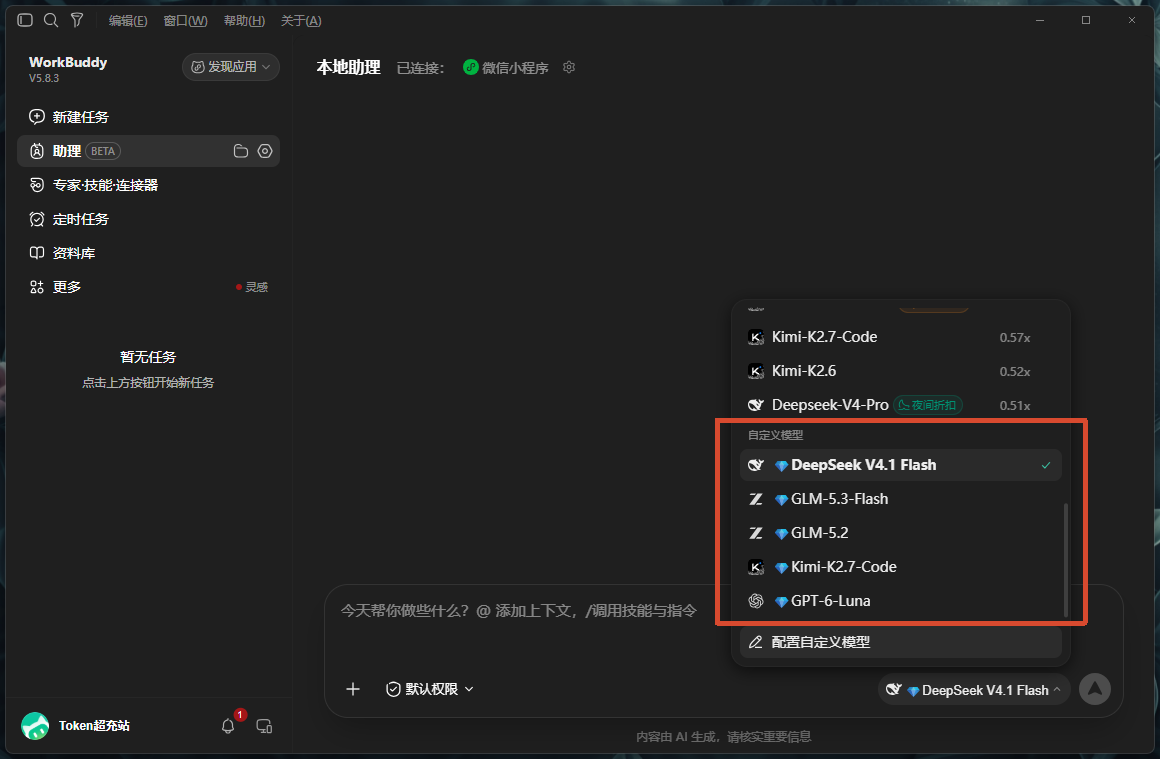Click the 自定义模型 section header
The image size is (1160, 759).
775,435
